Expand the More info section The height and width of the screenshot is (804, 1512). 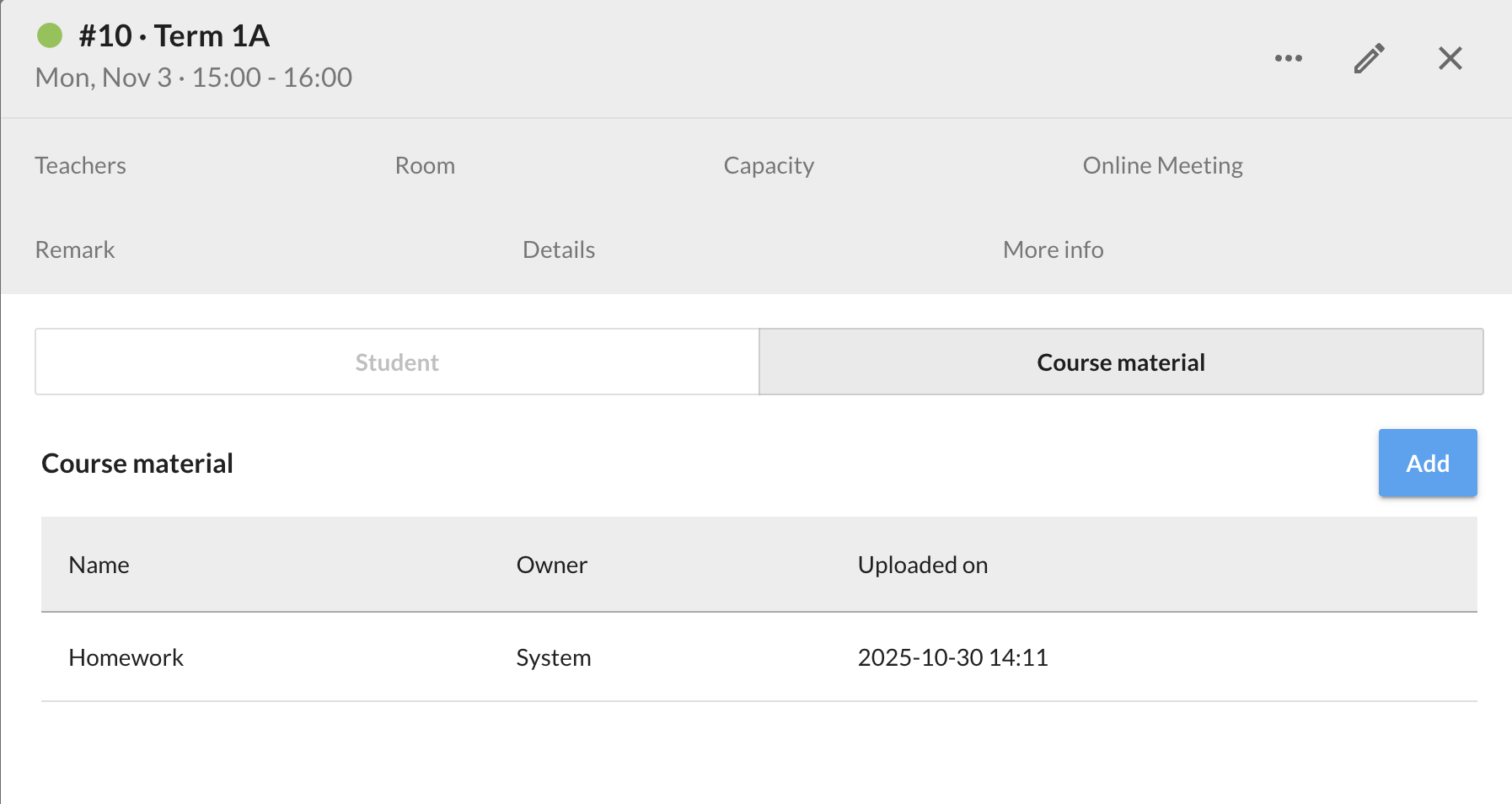tap(1053, 249)
